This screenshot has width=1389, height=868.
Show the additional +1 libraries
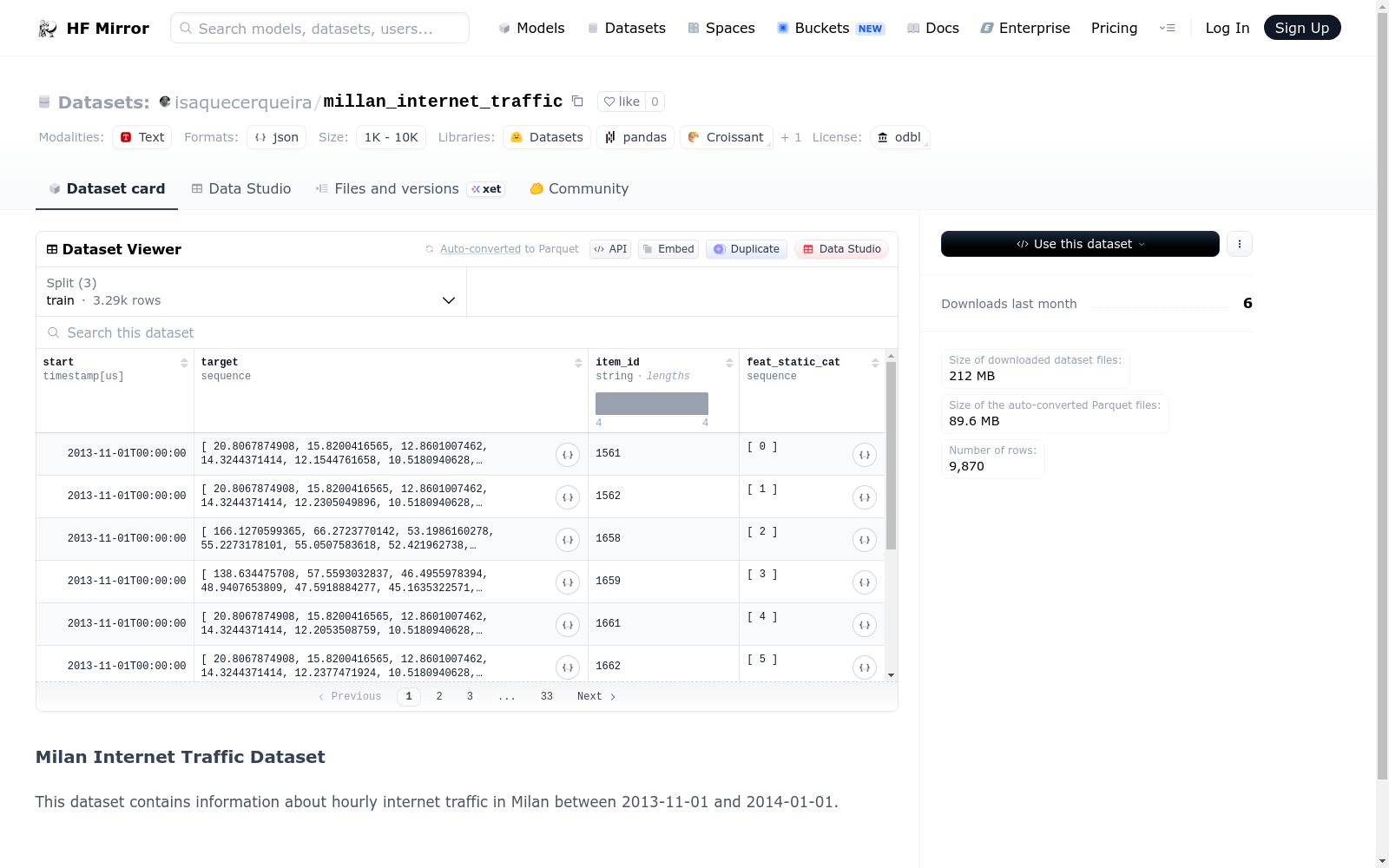(x=791, y=137)
